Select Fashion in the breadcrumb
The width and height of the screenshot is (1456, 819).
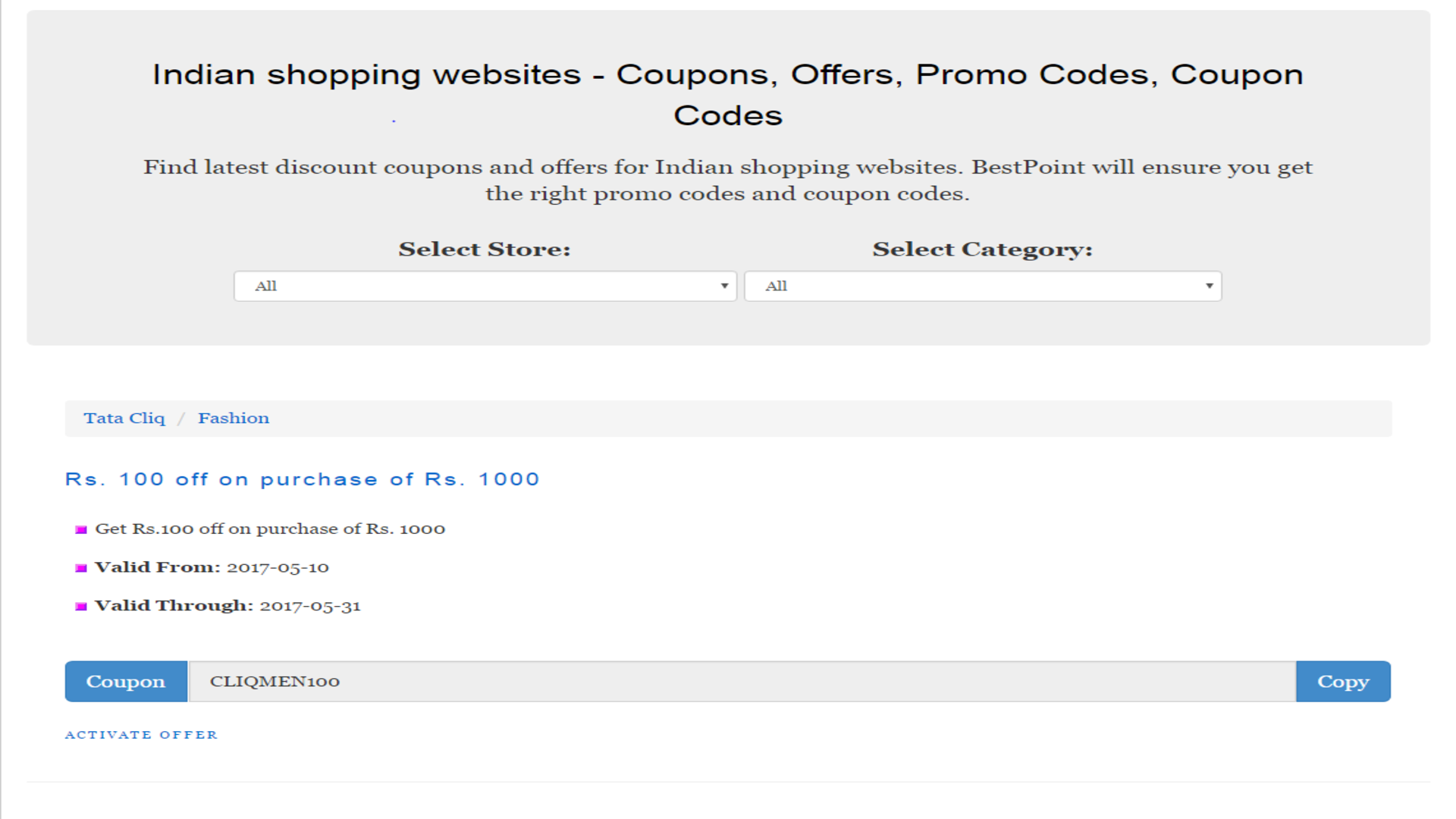coord(234,418)
